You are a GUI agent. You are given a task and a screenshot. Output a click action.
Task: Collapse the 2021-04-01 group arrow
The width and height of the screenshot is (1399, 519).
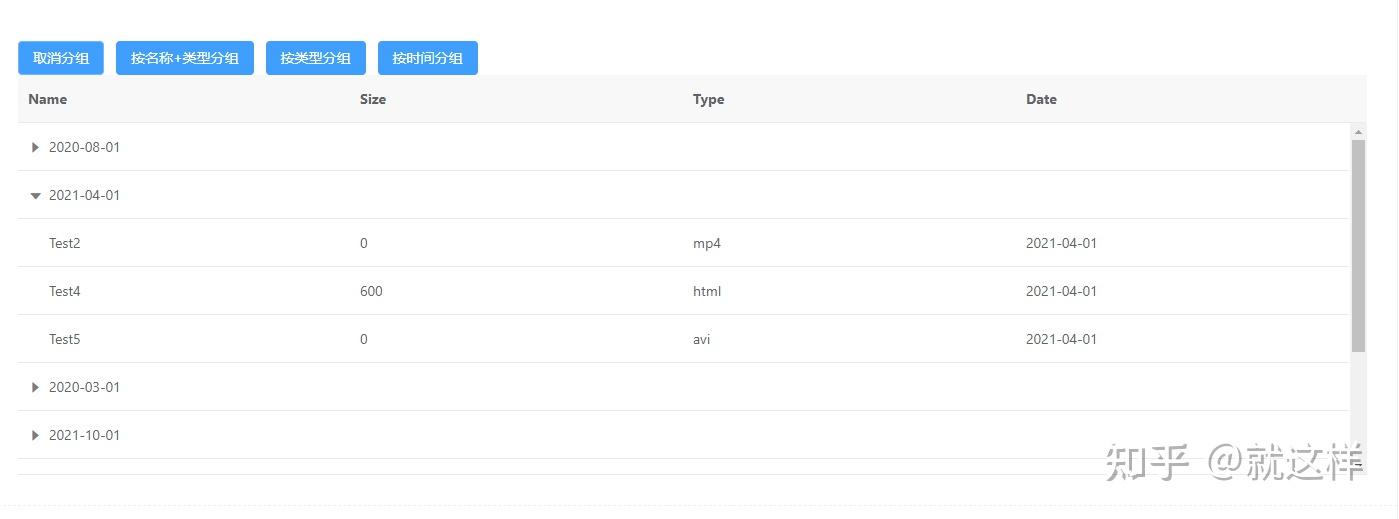(36, 196)
